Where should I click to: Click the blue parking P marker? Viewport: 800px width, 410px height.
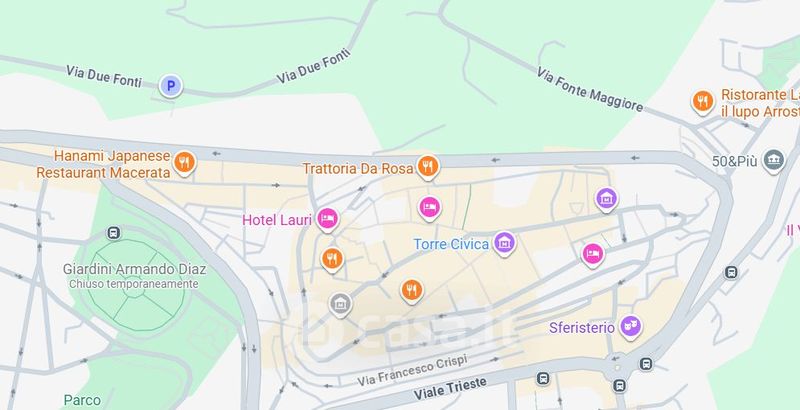click(x=171, y=86)
